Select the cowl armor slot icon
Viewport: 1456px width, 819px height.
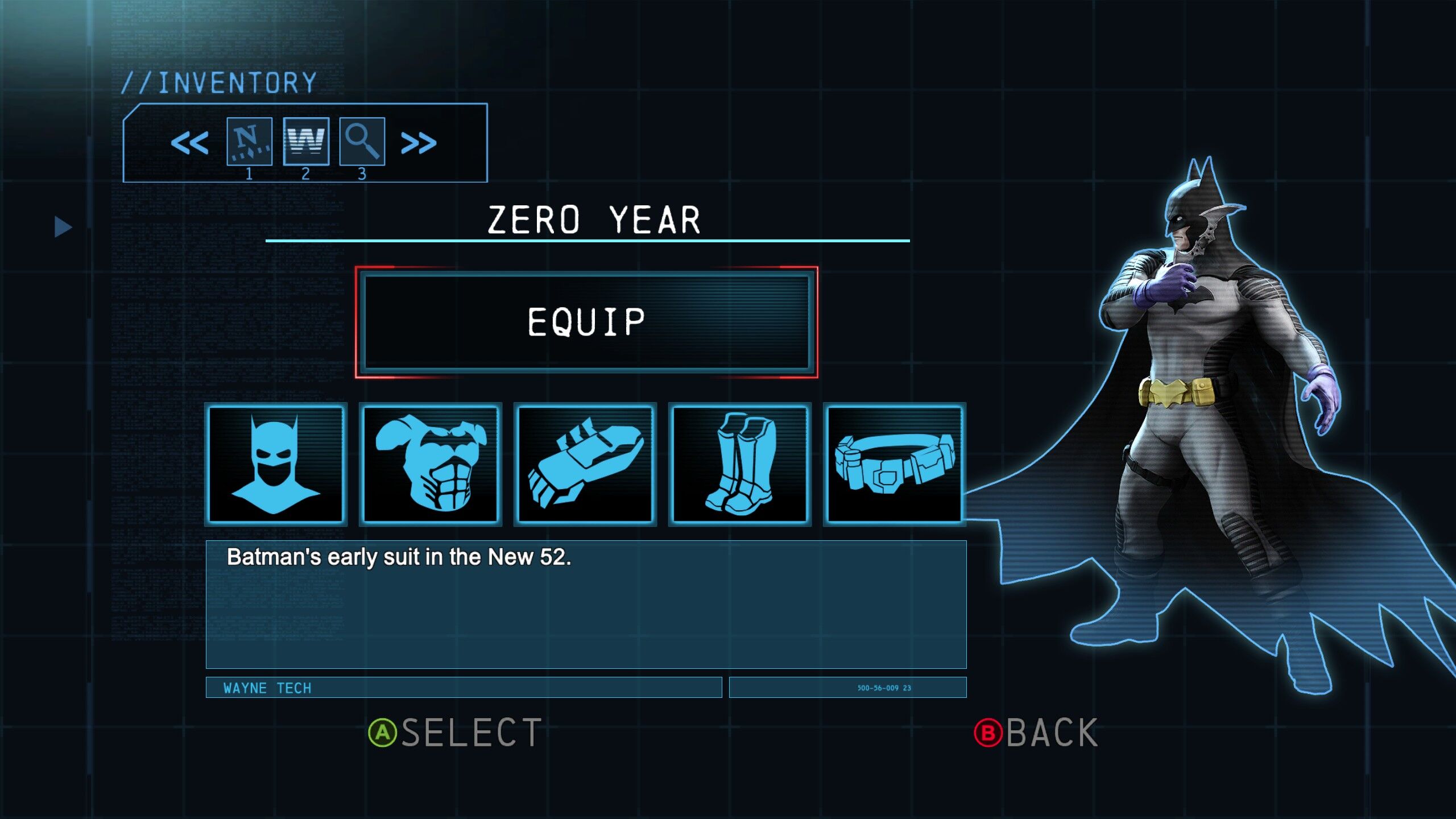point(276,464)
